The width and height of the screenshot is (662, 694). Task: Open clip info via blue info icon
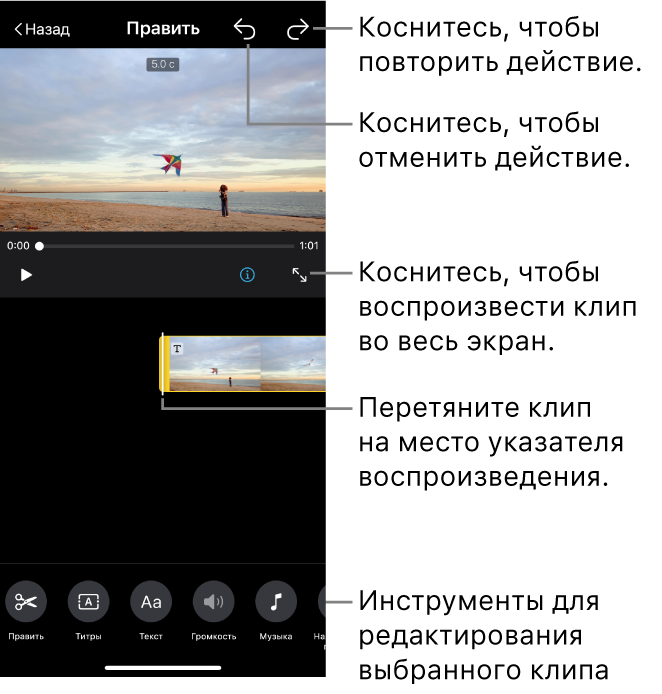pyautogui.click(x=247, y=275)
